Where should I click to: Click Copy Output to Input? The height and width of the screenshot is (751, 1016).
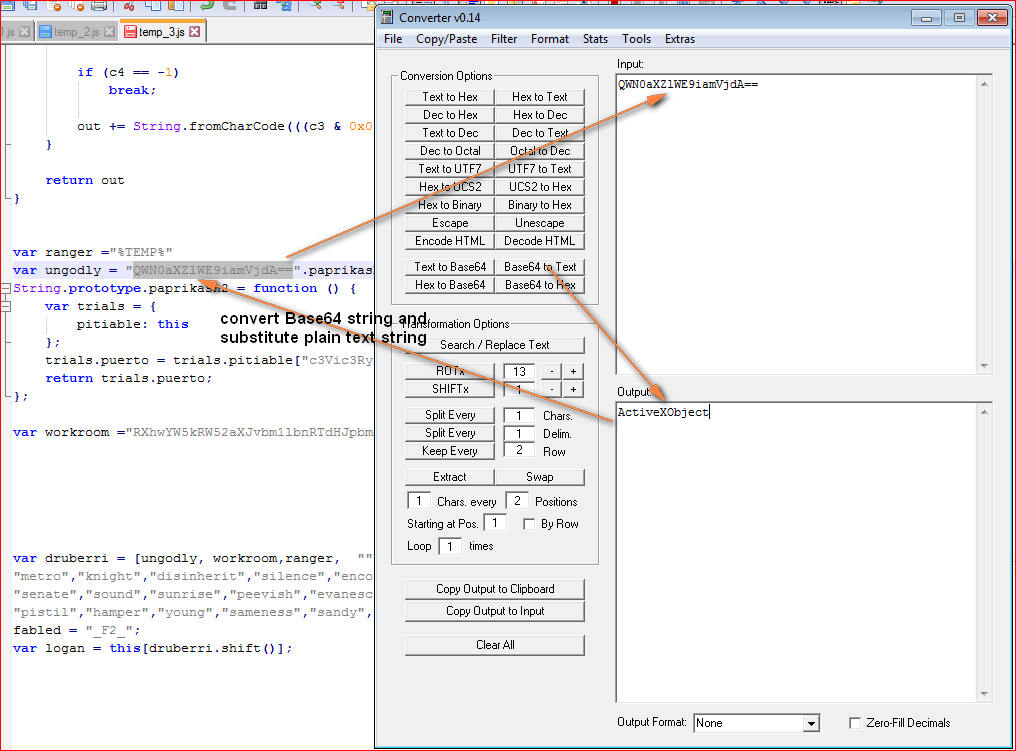click(494, 611)
